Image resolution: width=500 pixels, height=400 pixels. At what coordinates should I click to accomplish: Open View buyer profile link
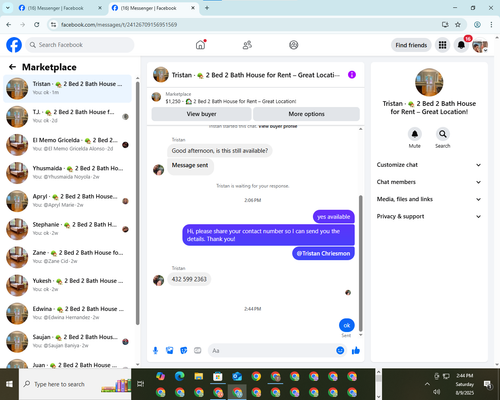[278, 126]
